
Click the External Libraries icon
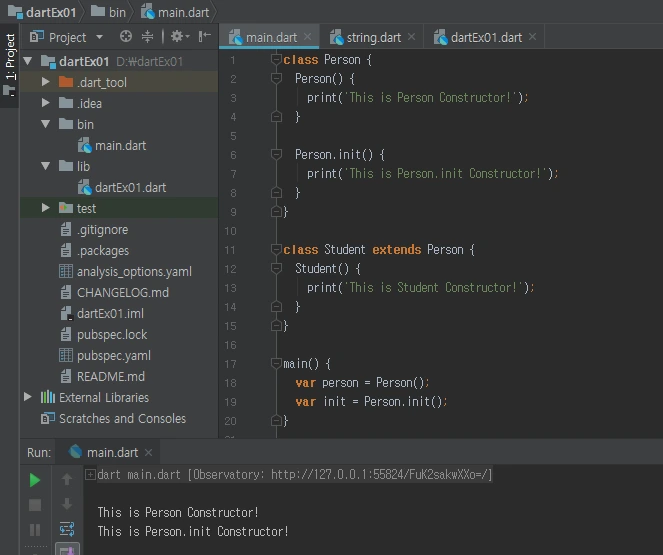click(x=48, y=397)
